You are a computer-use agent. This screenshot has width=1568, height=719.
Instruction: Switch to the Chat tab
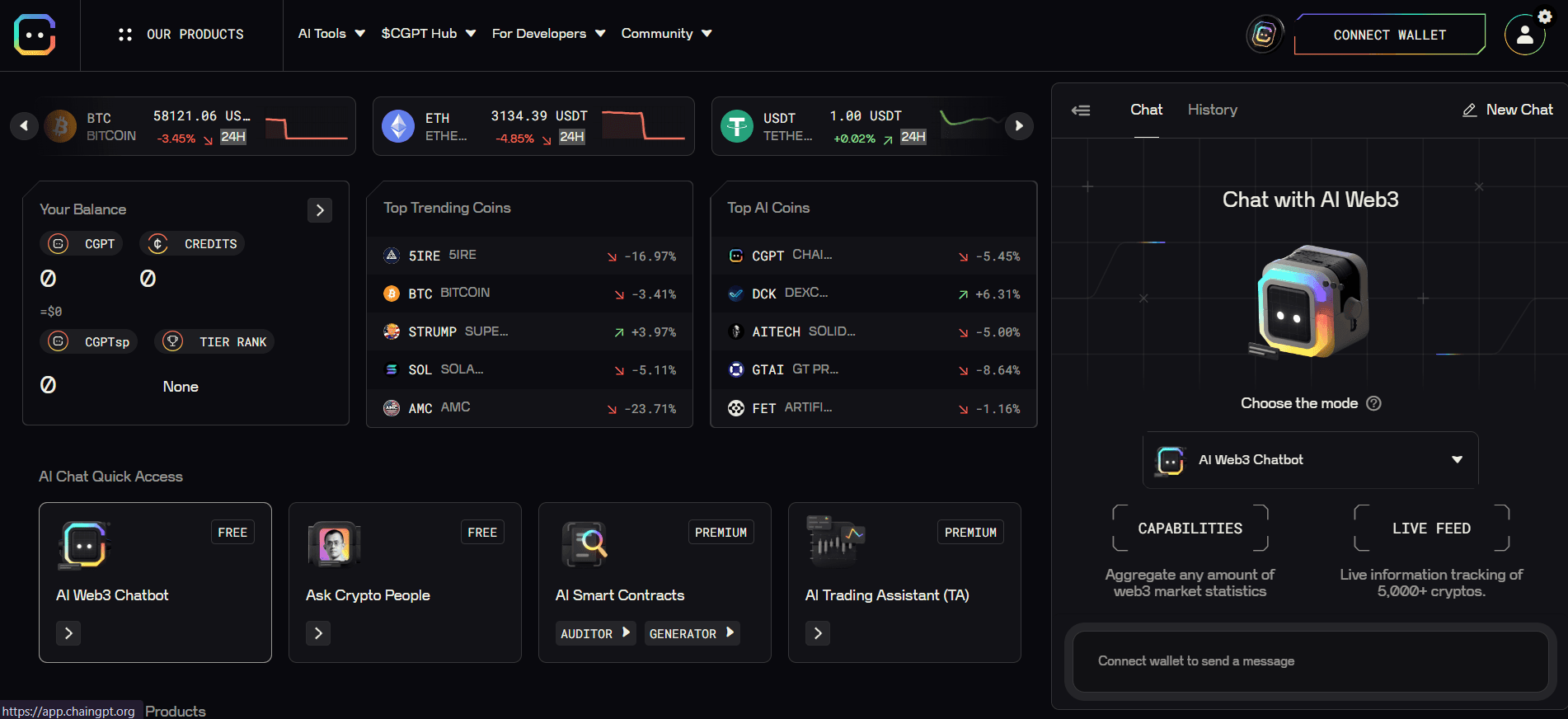click(x=1146, y=110)
